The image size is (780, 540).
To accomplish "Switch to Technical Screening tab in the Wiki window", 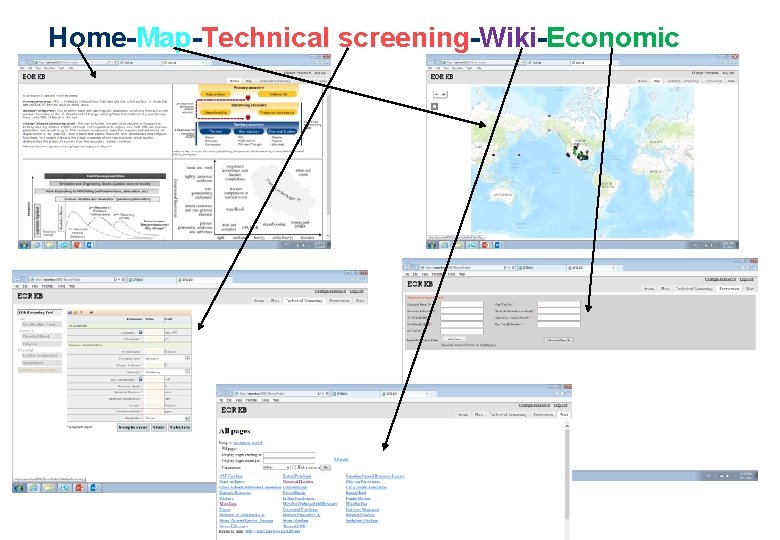I will pos(508,414).
